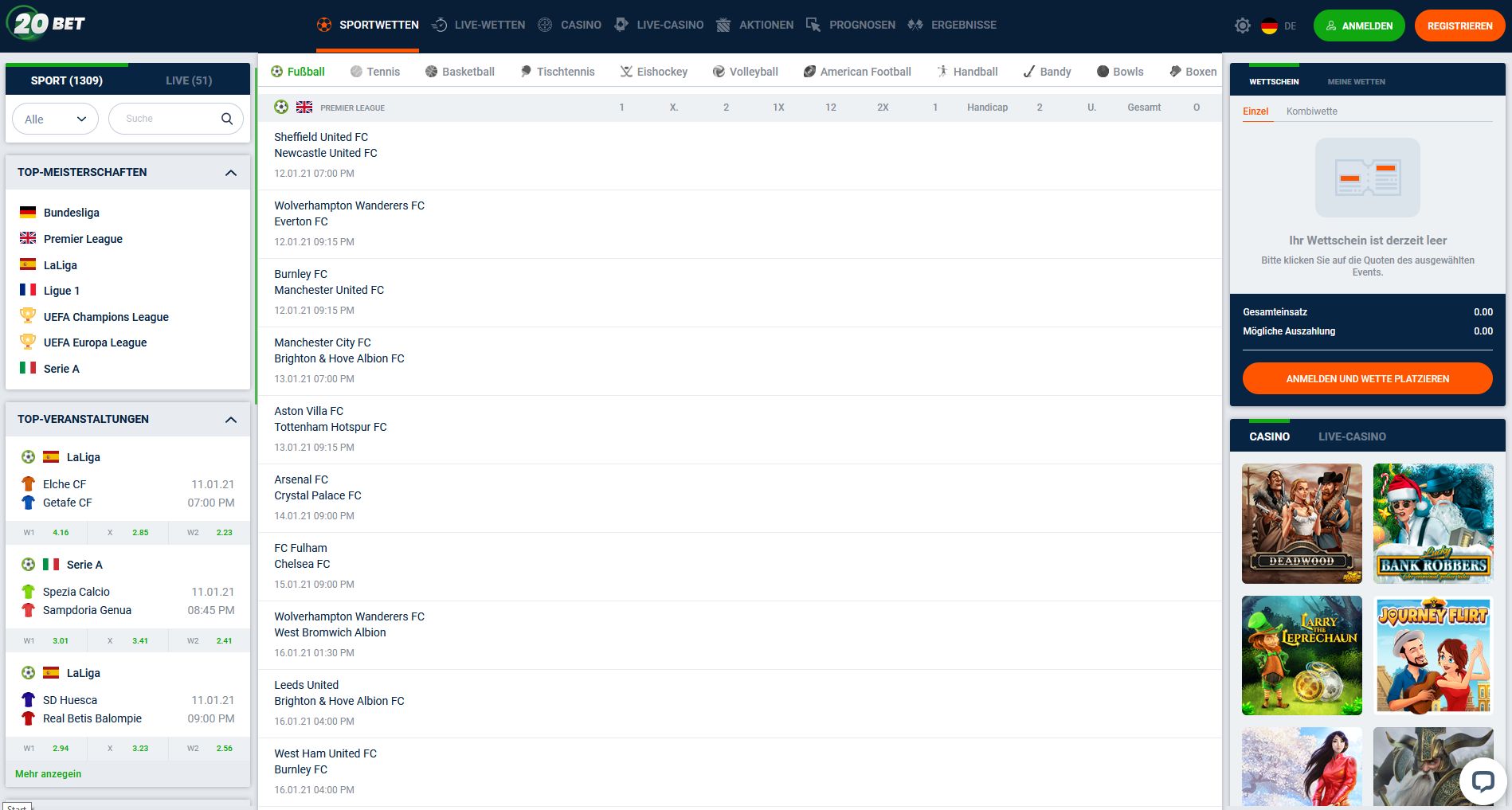The image size is (1512, 810).
Task: Open LaLiga in Top-Meisterschaften list
Action: (61, 265)
